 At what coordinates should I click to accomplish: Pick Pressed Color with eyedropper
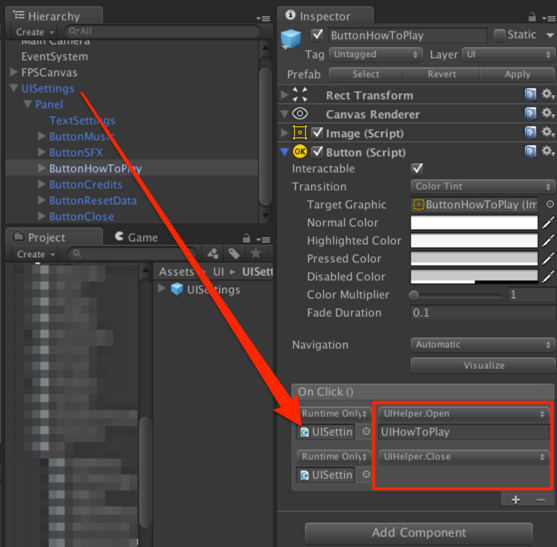[548, 259]
